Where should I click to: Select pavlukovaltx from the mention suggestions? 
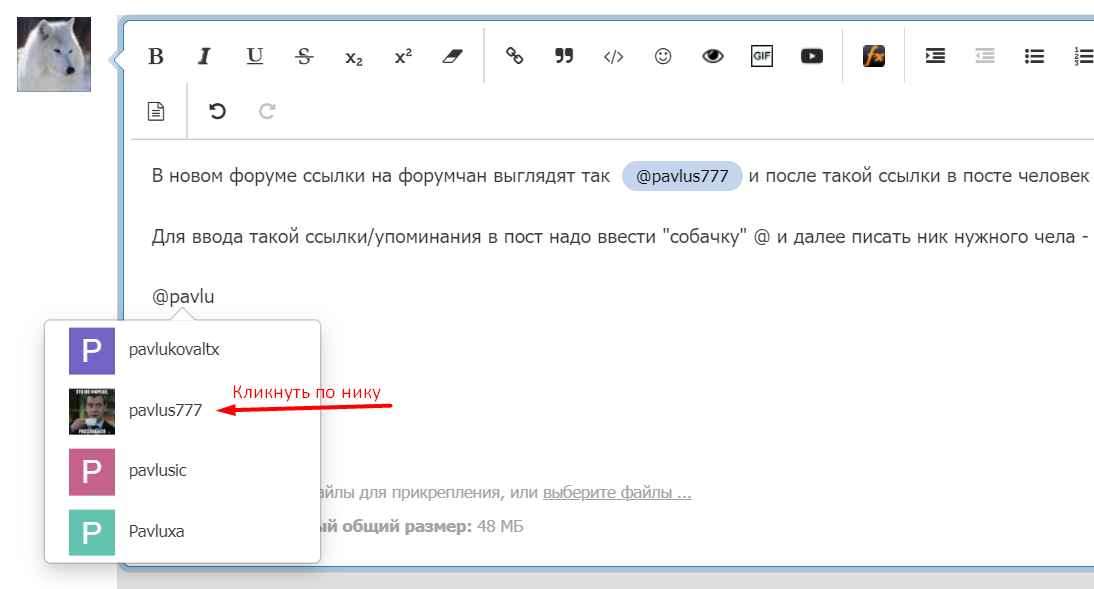[182, 350]
